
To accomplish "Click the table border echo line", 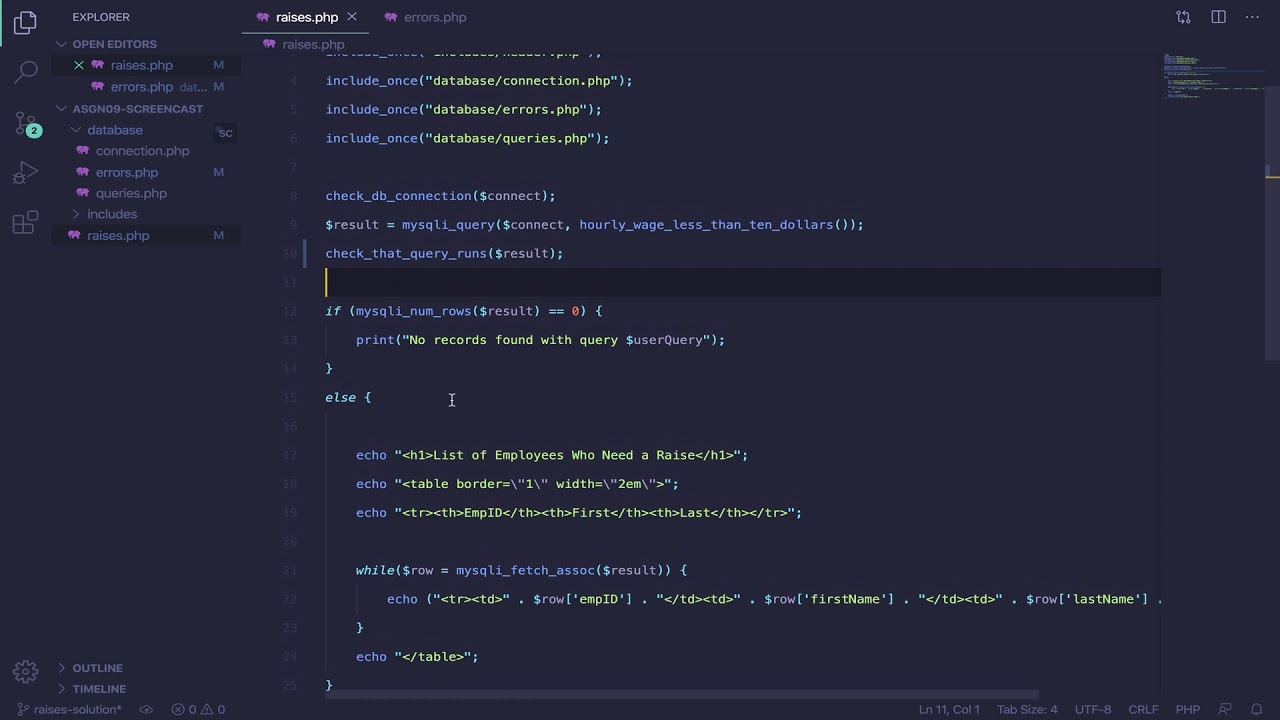I will pyautogui.click(x=517, y=484).
